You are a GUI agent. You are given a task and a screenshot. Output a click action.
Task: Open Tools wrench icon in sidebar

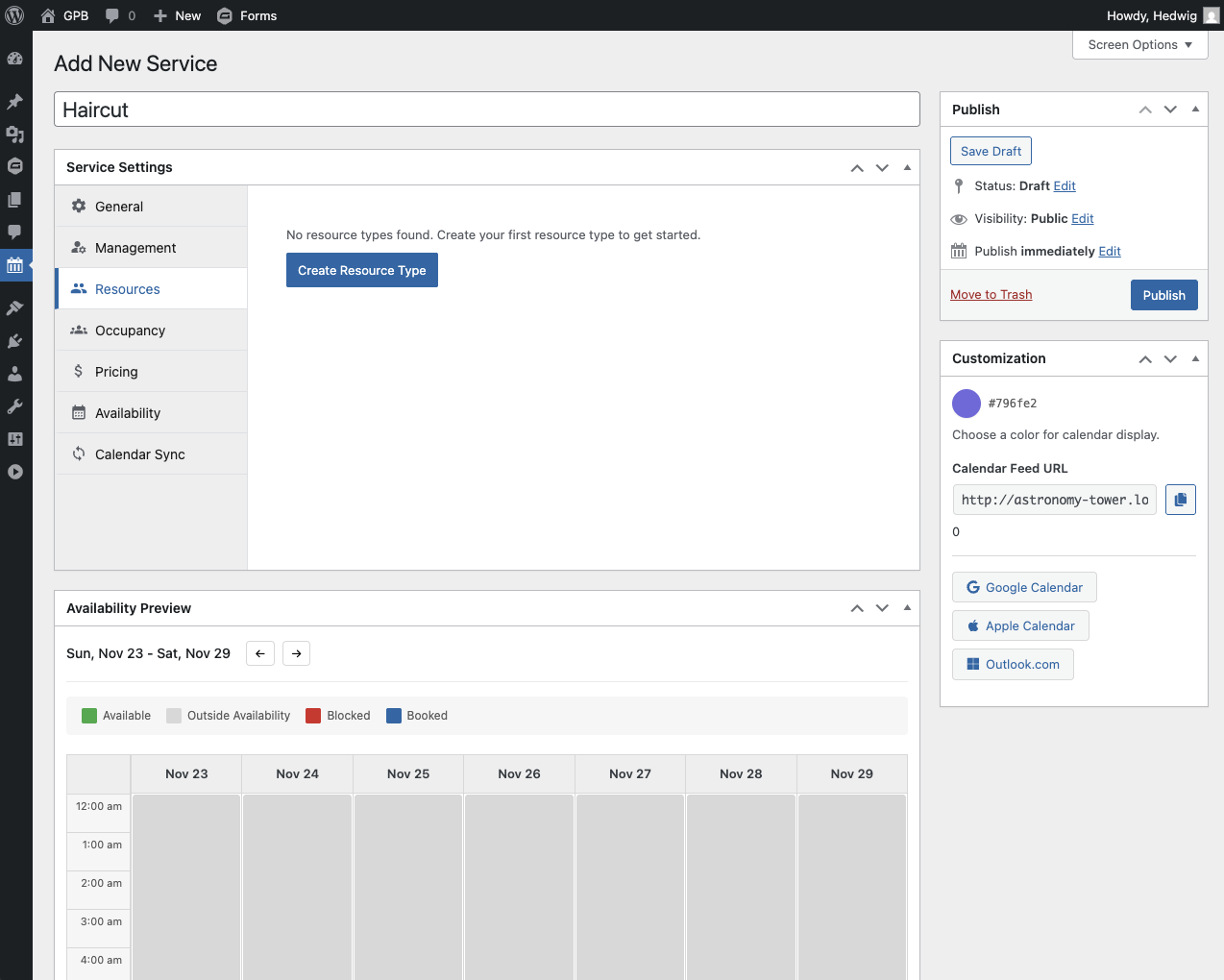coord(15,406)
